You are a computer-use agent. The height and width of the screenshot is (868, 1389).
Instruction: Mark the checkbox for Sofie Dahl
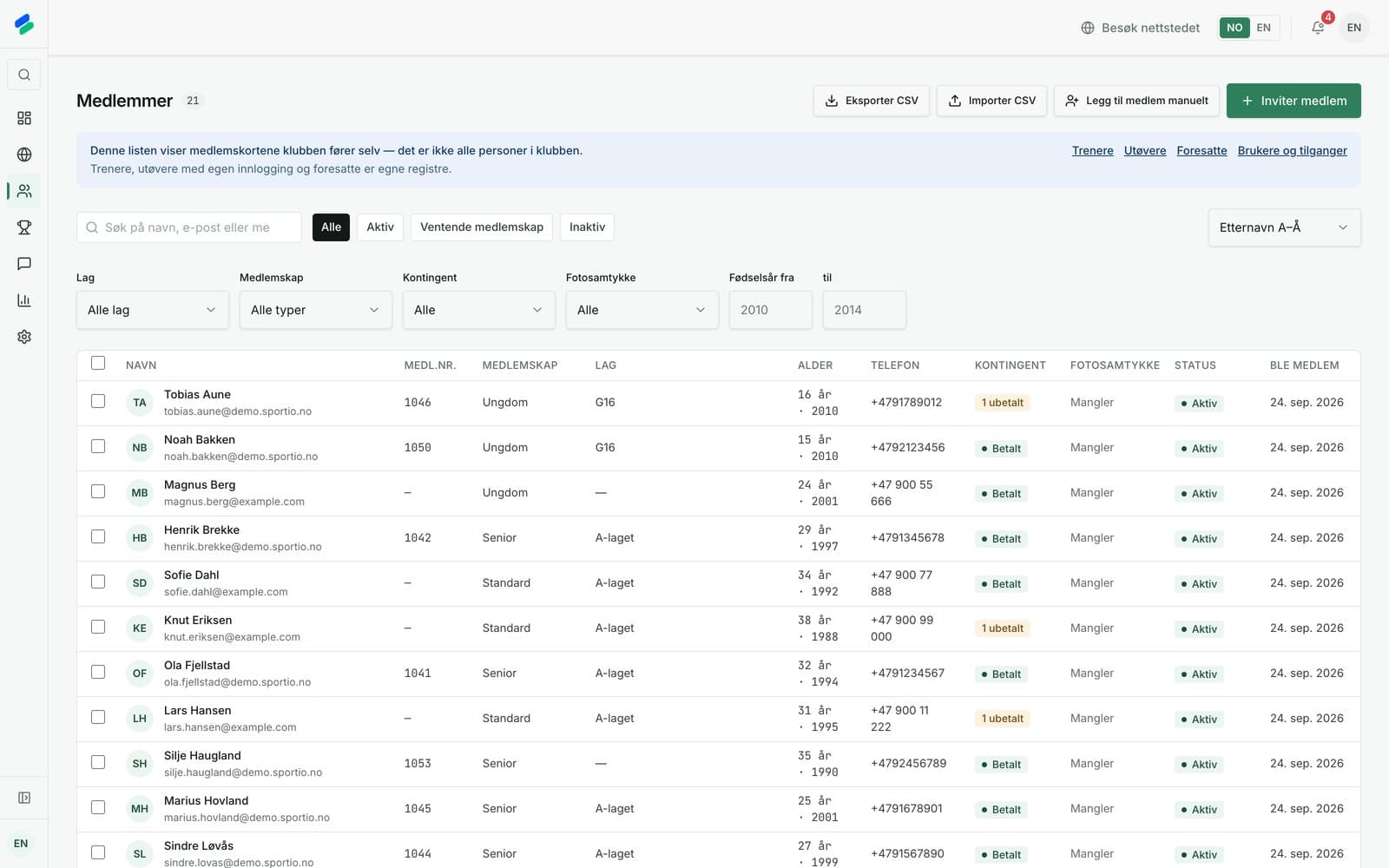tap(98, 582)
